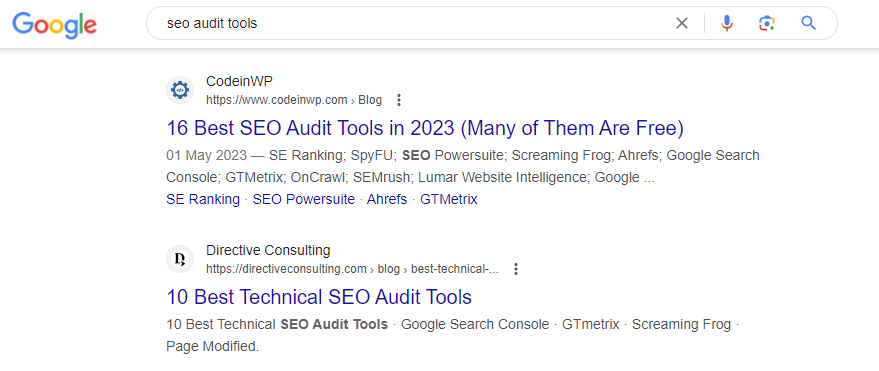Follow the SE Ranking sitelink
This screenshot has width=879, height=371.
[203, 200]
